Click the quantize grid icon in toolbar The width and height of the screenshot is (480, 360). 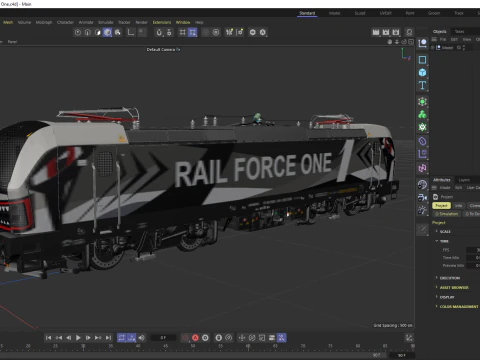click(x=182, y=32)
